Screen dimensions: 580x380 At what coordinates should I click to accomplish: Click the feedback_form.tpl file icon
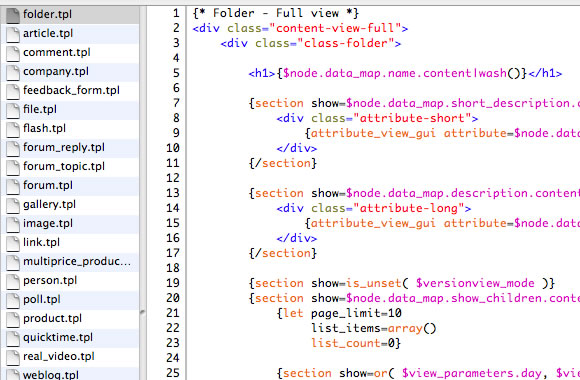coord(13,91)
